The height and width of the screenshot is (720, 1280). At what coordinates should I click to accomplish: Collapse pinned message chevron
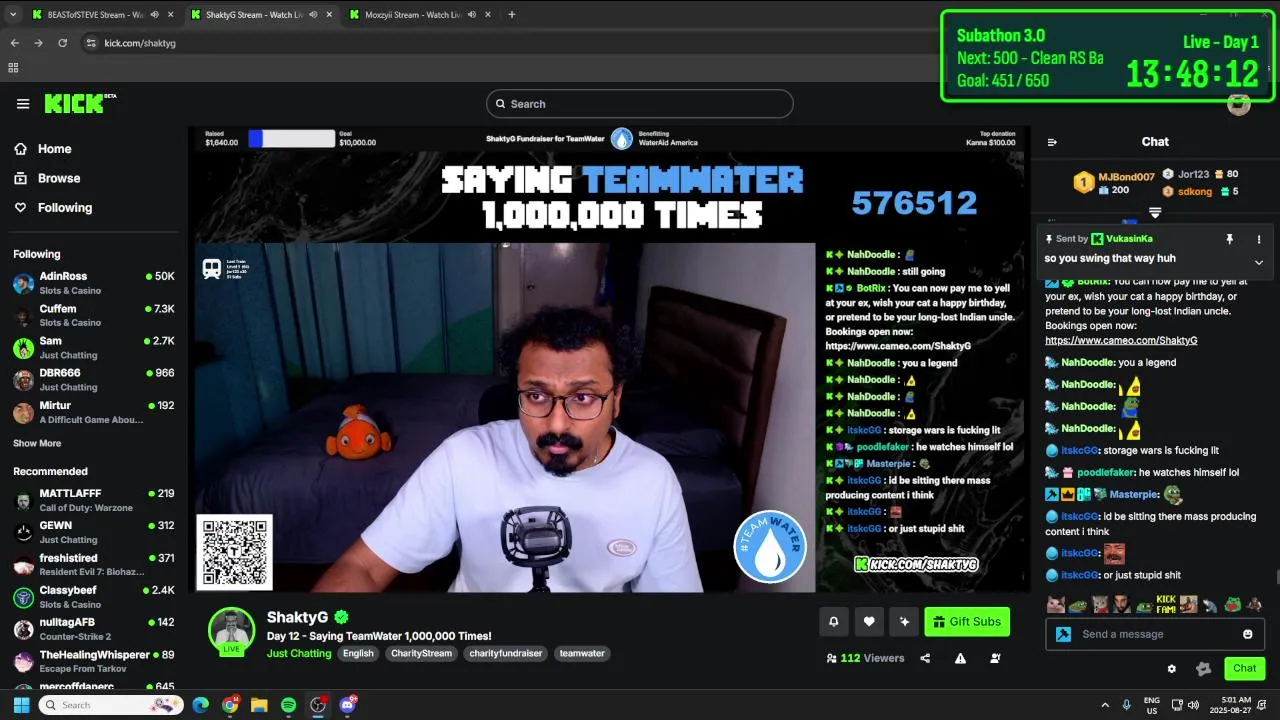click(1259, 262)
